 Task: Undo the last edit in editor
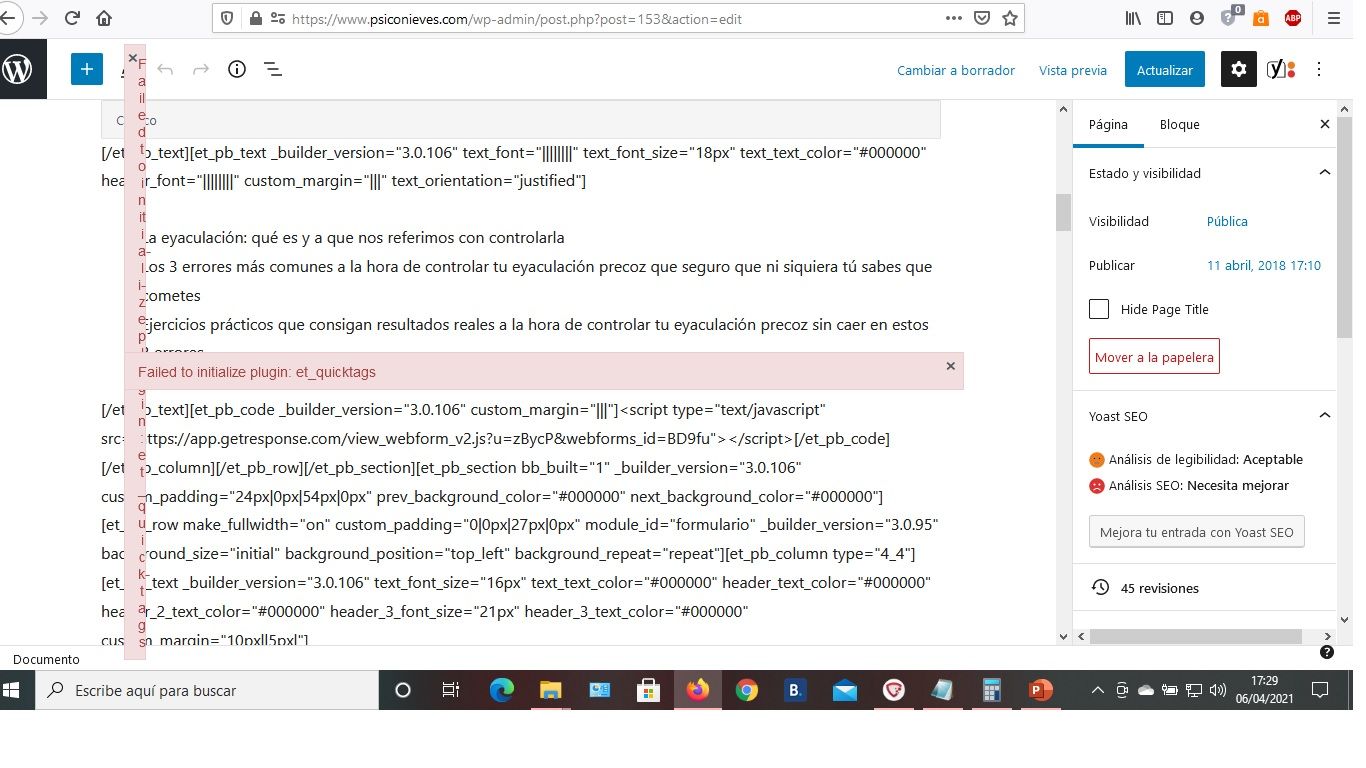pos(166,69)
